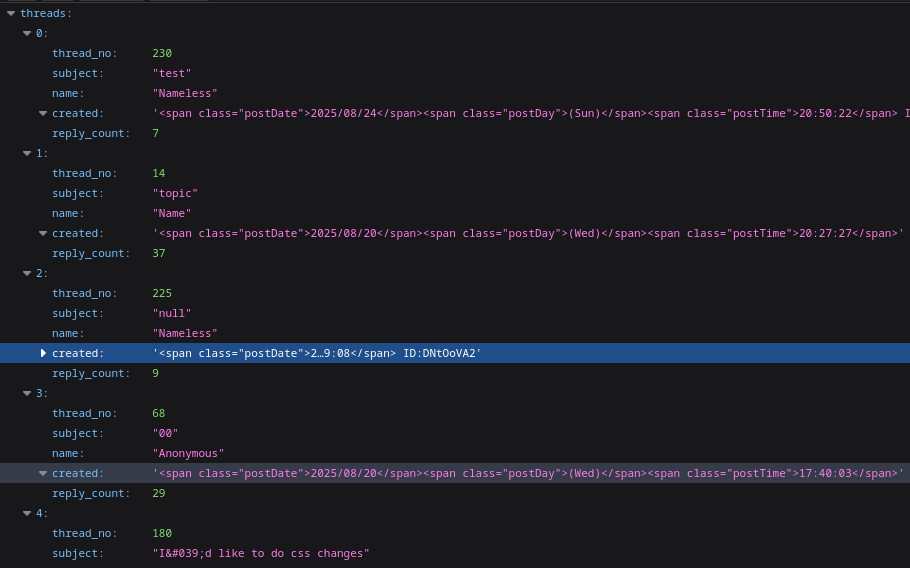Expand the highlighted collapsed created row arrow

[x=43, y=353]
